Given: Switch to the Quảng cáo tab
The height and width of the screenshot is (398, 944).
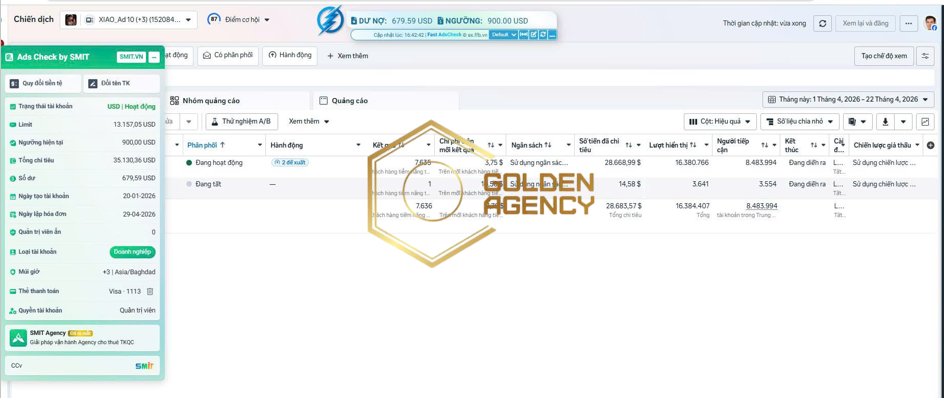Looking at the screenshot, I should click(385, 101).
